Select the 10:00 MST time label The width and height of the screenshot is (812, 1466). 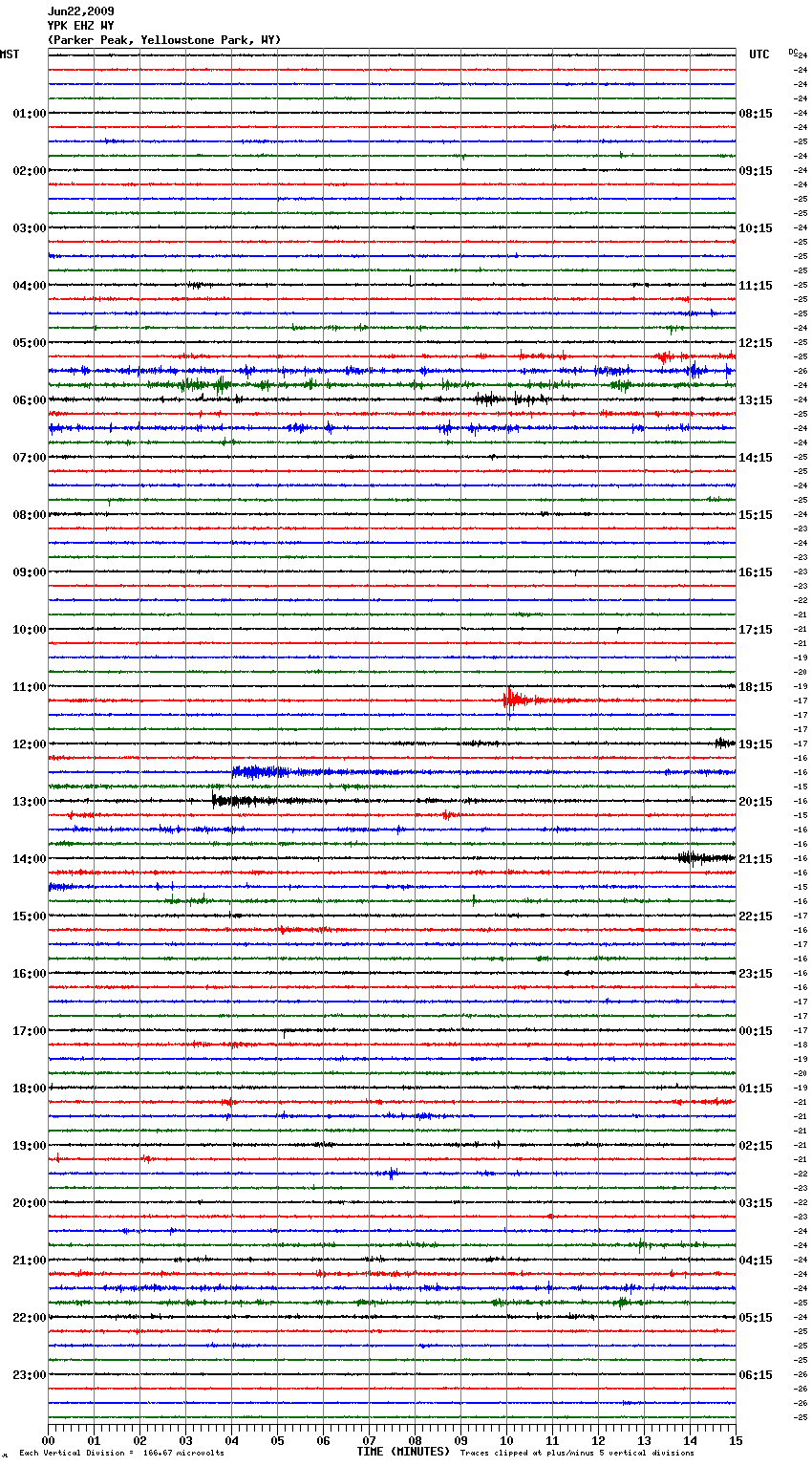tap(30, 630)
